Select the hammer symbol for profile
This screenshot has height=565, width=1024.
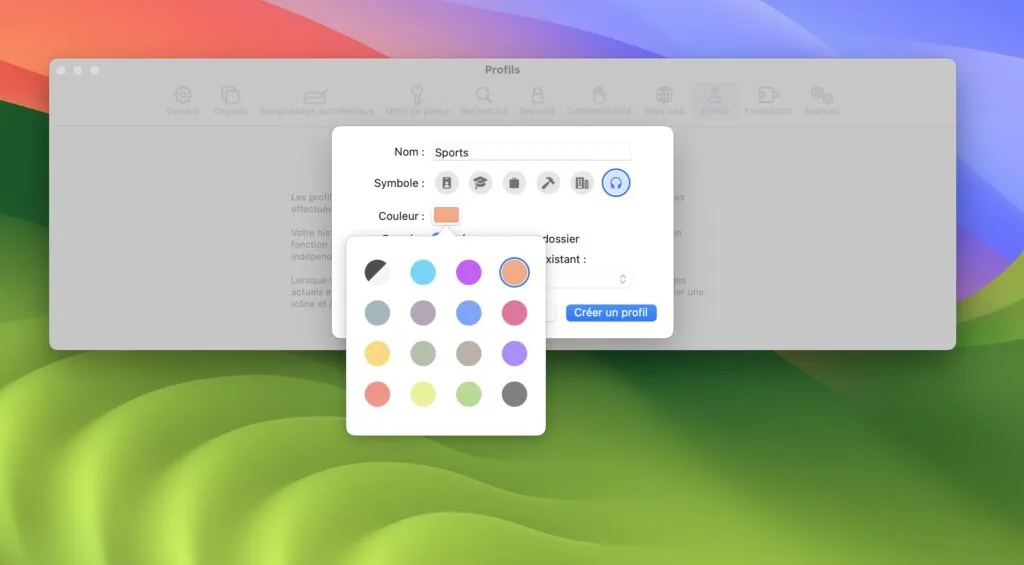[549, 183]
